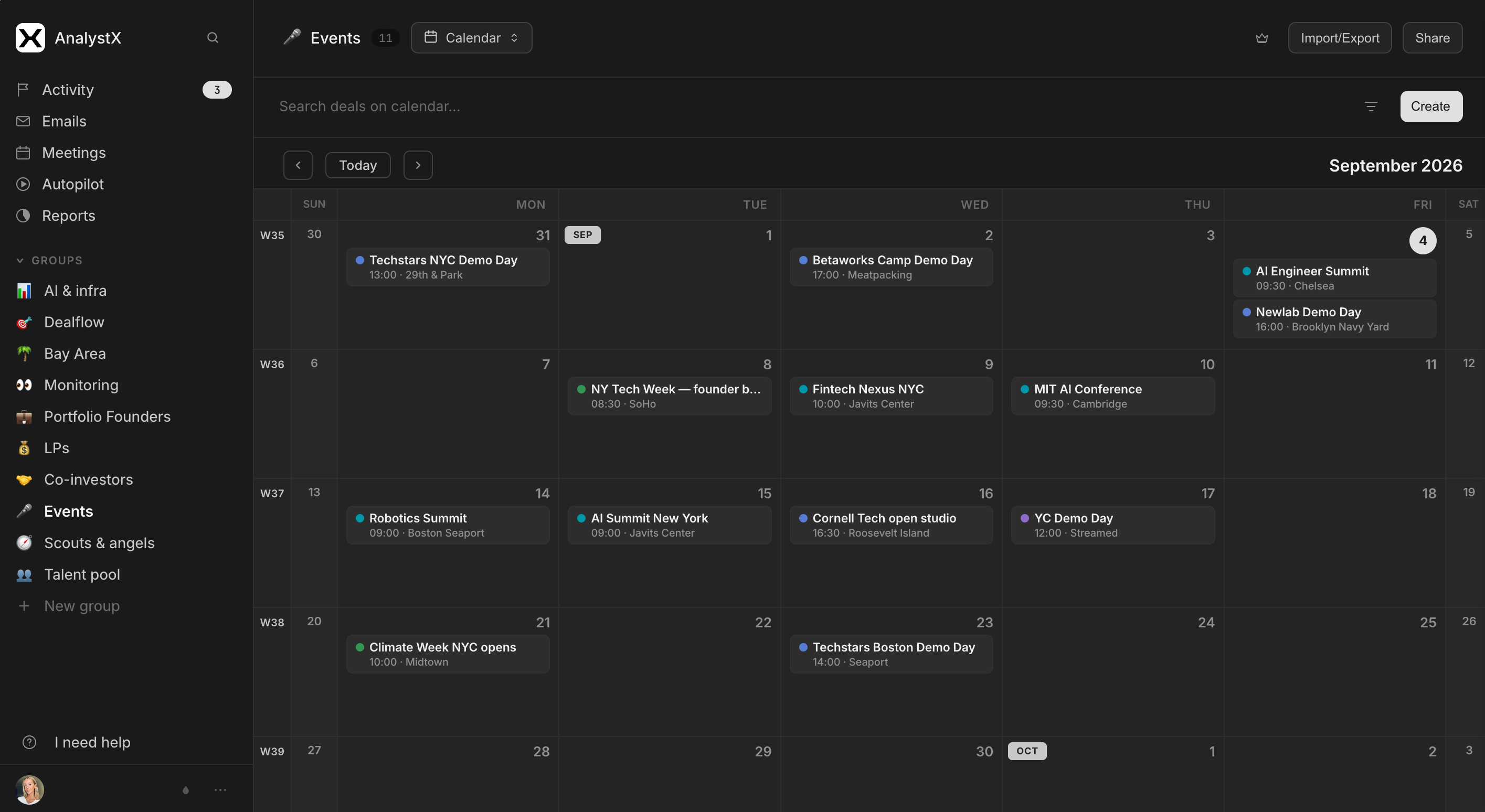Click the Events microphone icon in sidebar
Screen dimensions: 1485x812
coord(24,511)
